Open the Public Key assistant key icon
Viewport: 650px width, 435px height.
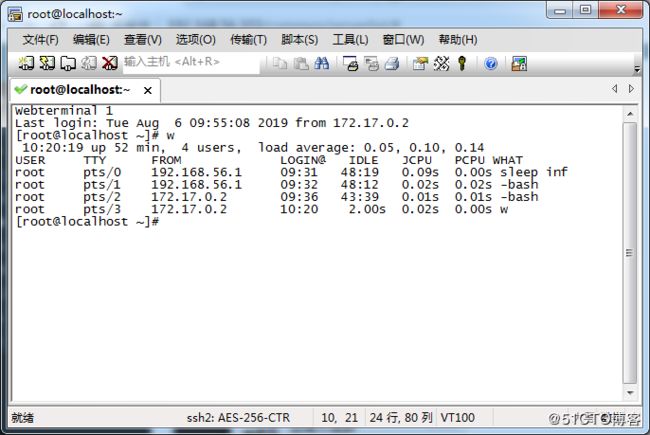pyautogui.click(x=462, y=63)
